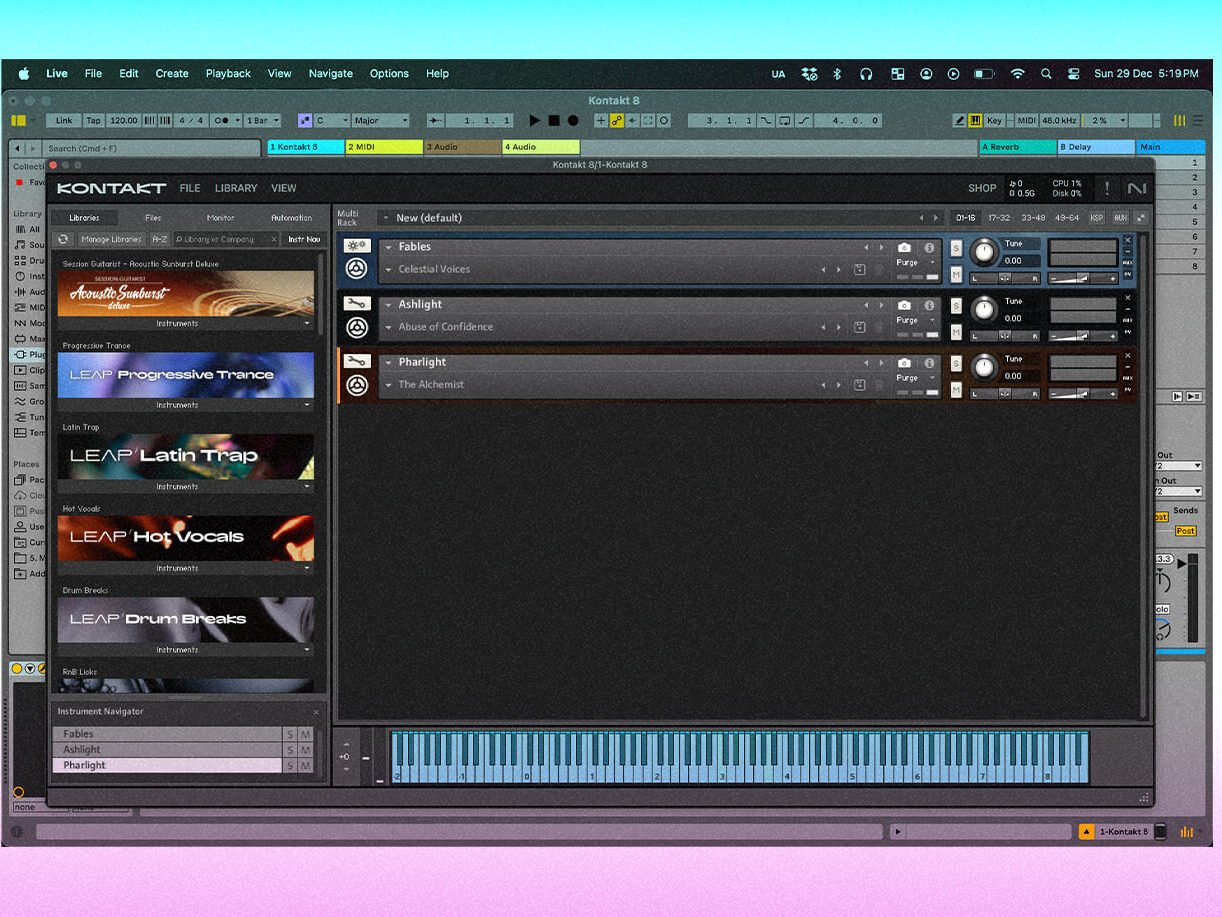Click the Fables volume slider
Screen dimensions: 1222x917
tap(1083, 278)
